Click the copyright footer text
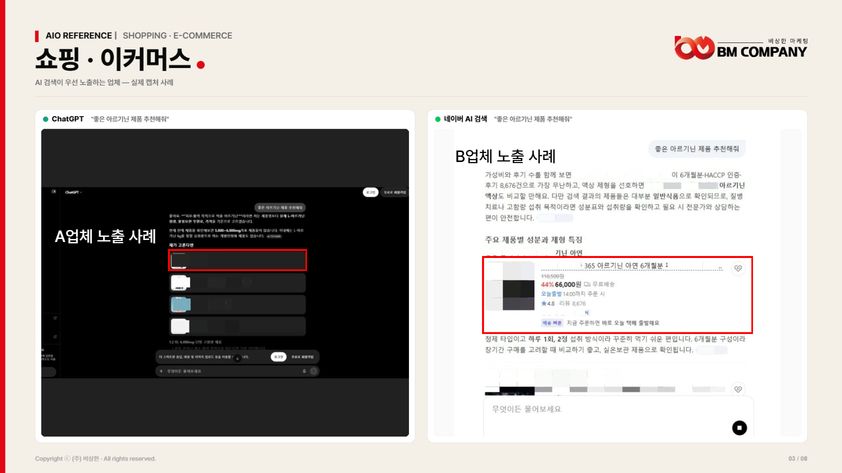 pos(96,459)
